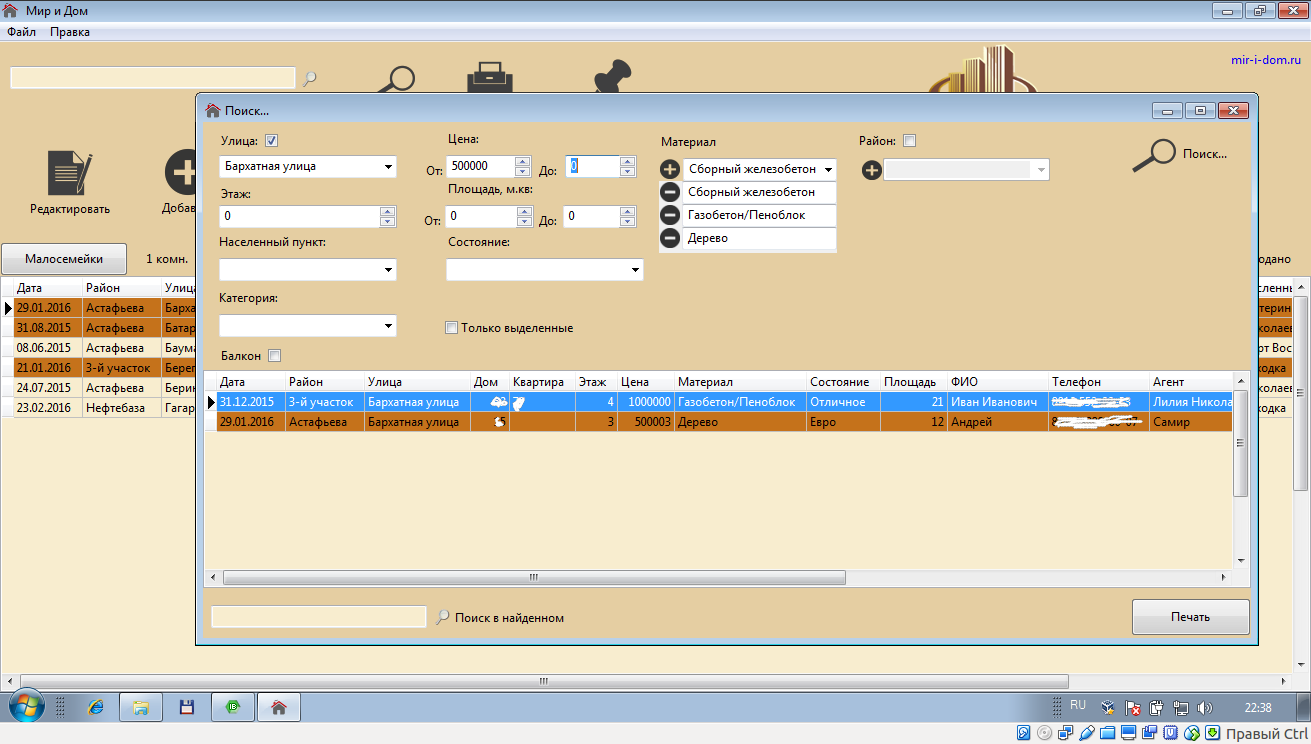This screenshot has width=1311, height=744.
Task: Remove Газобетон/Пеноблок material with its minus icon
Action: pos(670,215)
